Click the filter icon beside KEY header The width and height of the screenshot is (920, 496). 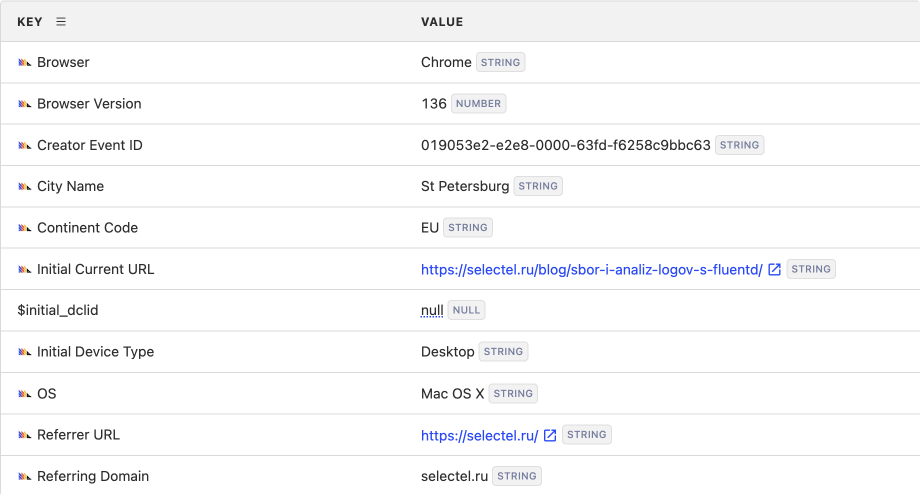[x=61, y=21]
